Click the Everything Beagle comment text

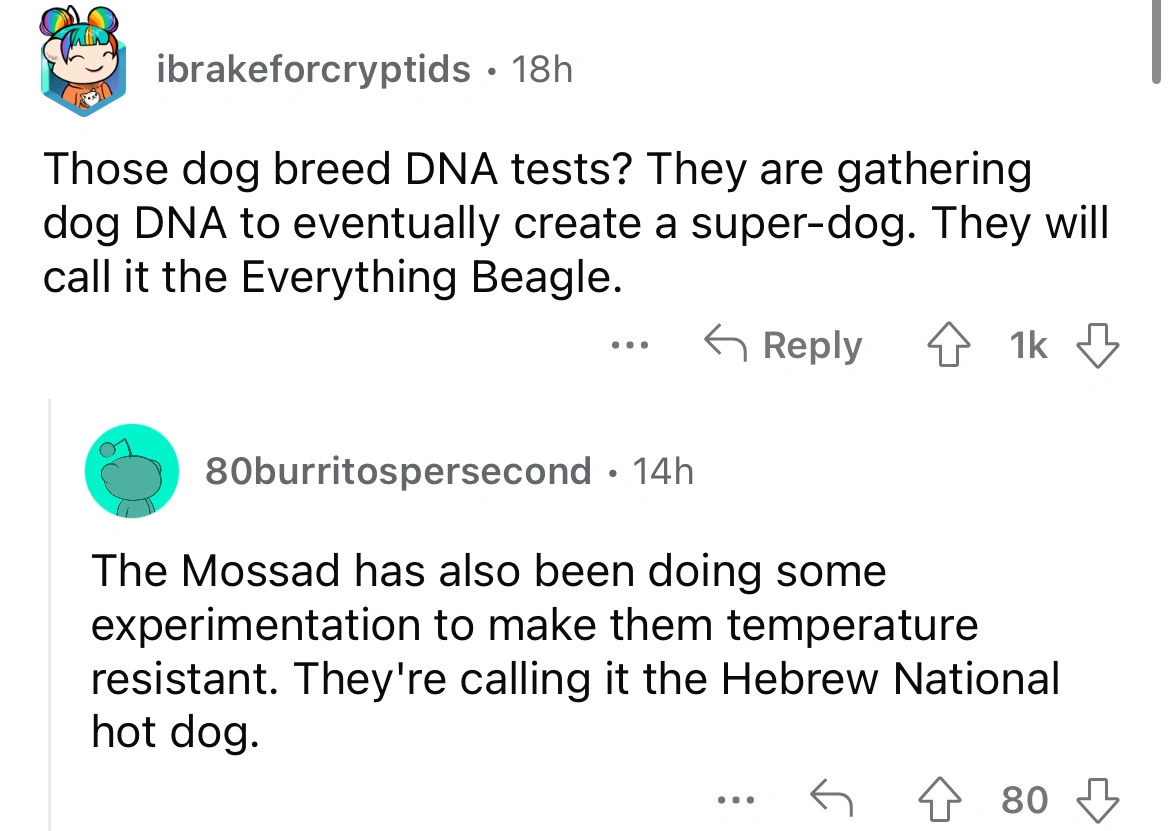(575, 223)
